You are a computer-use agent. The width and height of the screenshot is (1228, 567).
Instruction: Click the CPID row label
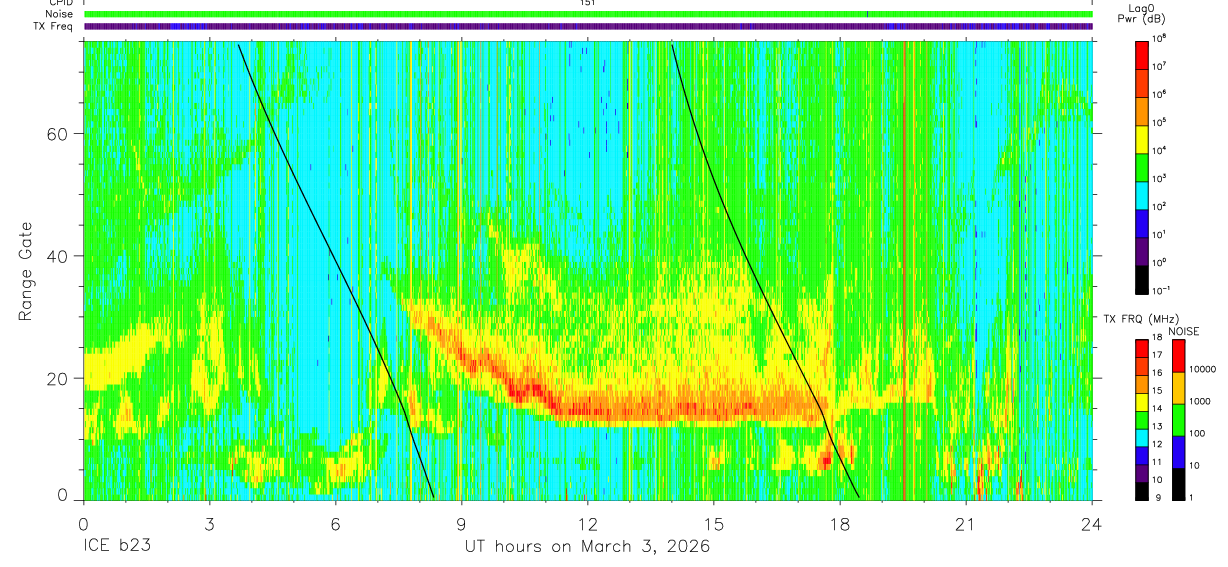click(x=59, y=3)
